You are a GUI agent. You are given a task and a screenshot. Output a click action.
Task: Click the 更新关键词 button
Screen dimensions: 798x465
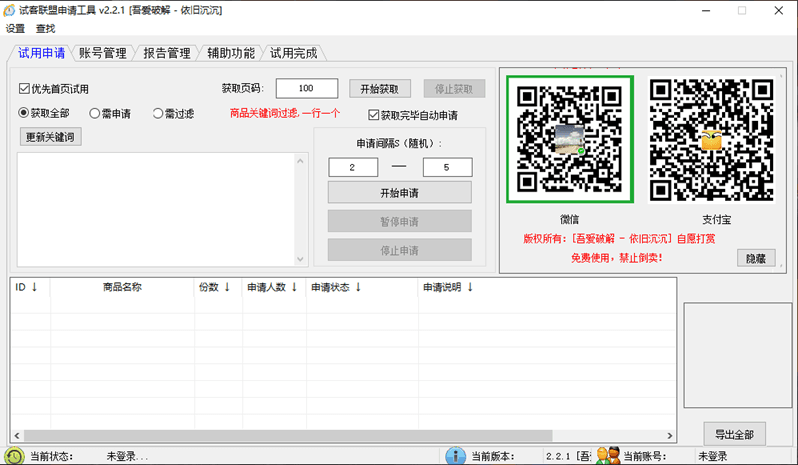(50, 137)
